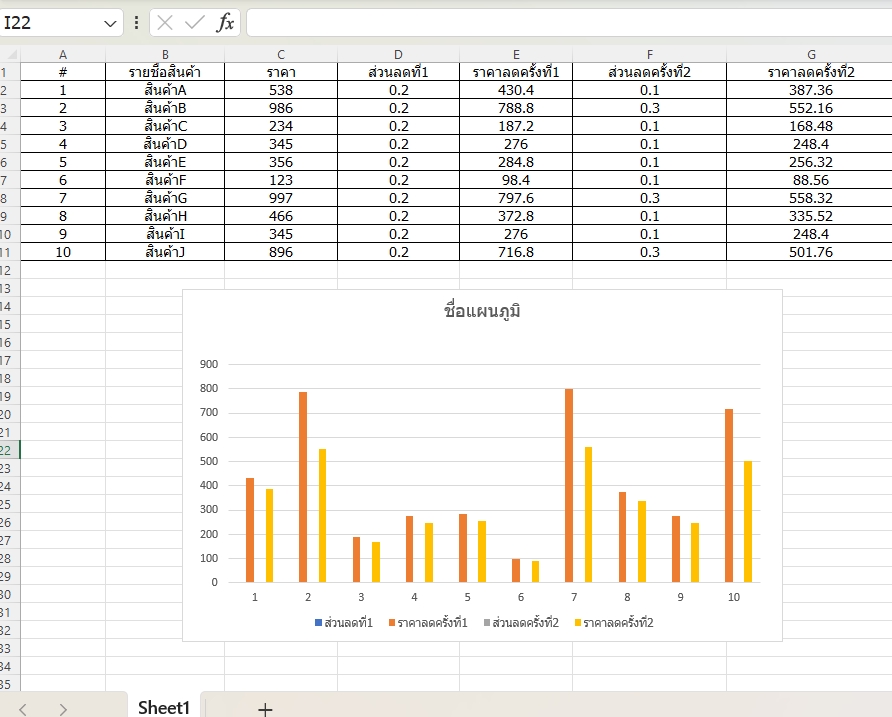Select the chart title ชื่อแผนภูมิ
Image resolution: width=892 pixels, height=717 pixels.
click(x=482, y=311)
